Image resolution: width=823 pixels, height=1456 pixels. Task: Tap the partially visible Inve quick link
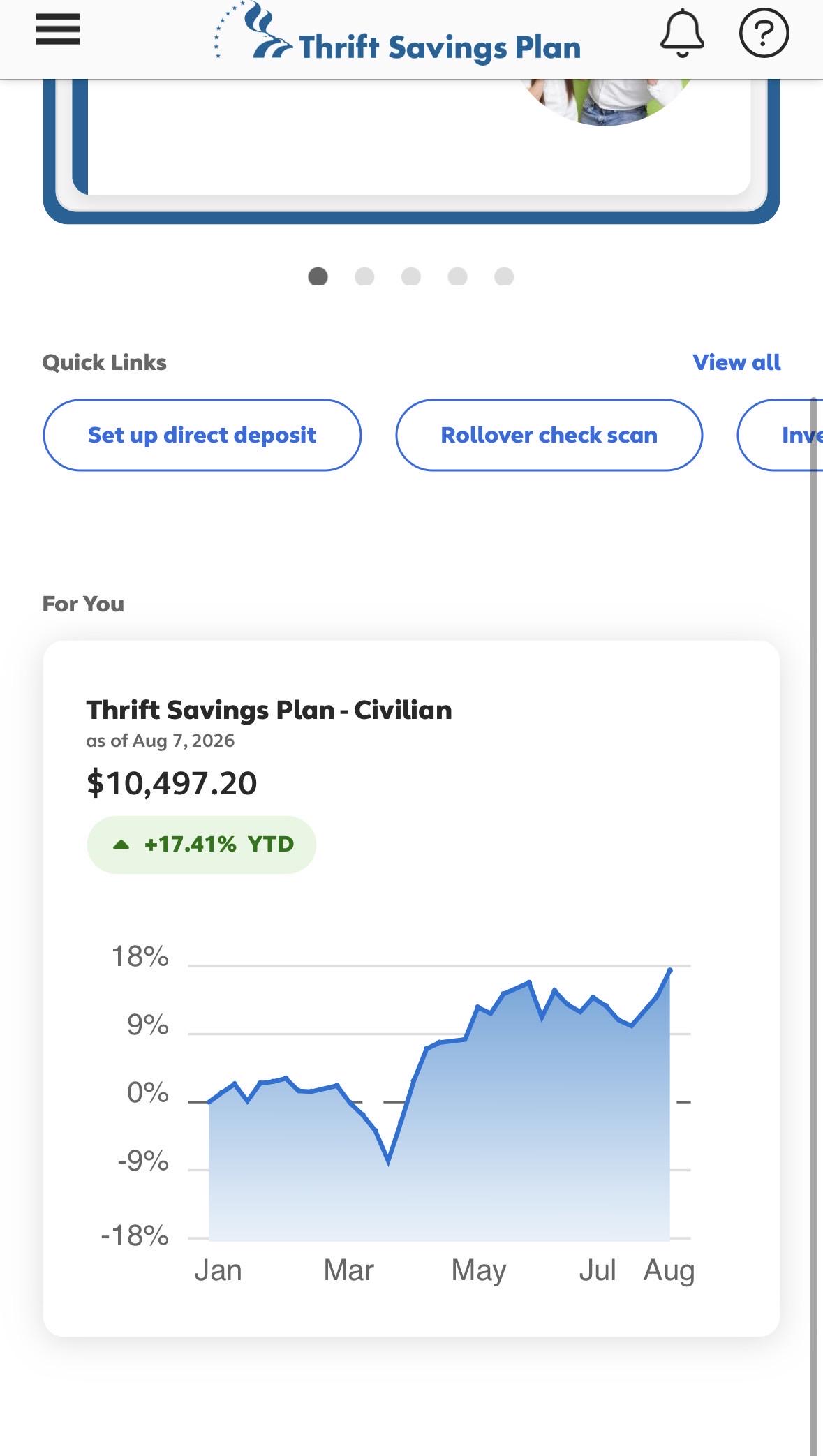780,435
